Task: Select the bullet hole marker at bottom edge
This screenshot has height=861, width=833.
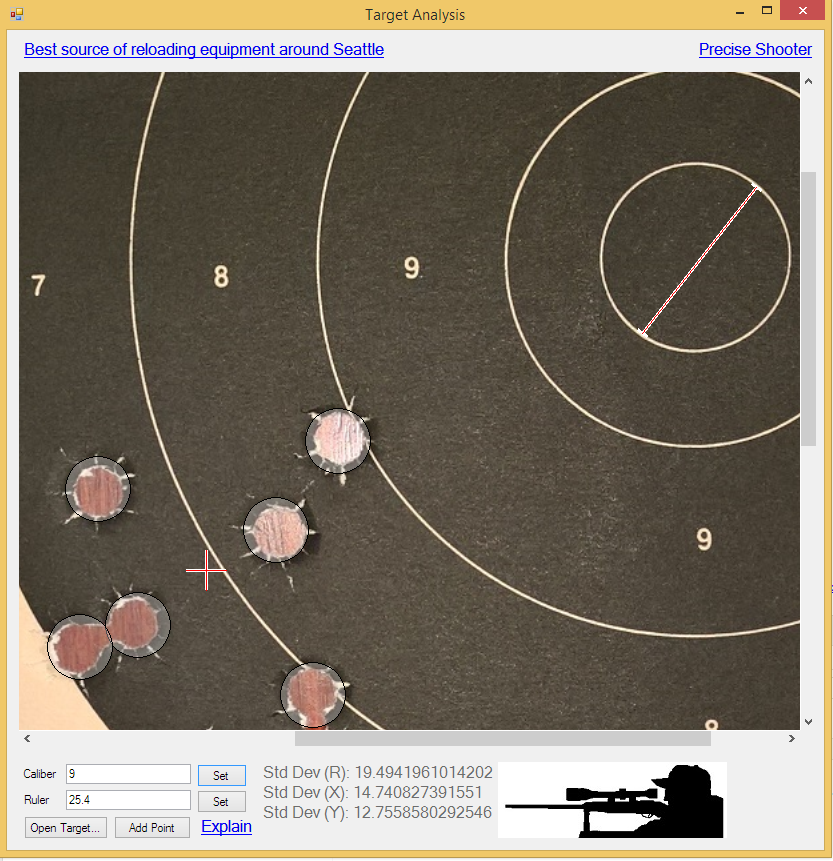Action: coord(313,695)
